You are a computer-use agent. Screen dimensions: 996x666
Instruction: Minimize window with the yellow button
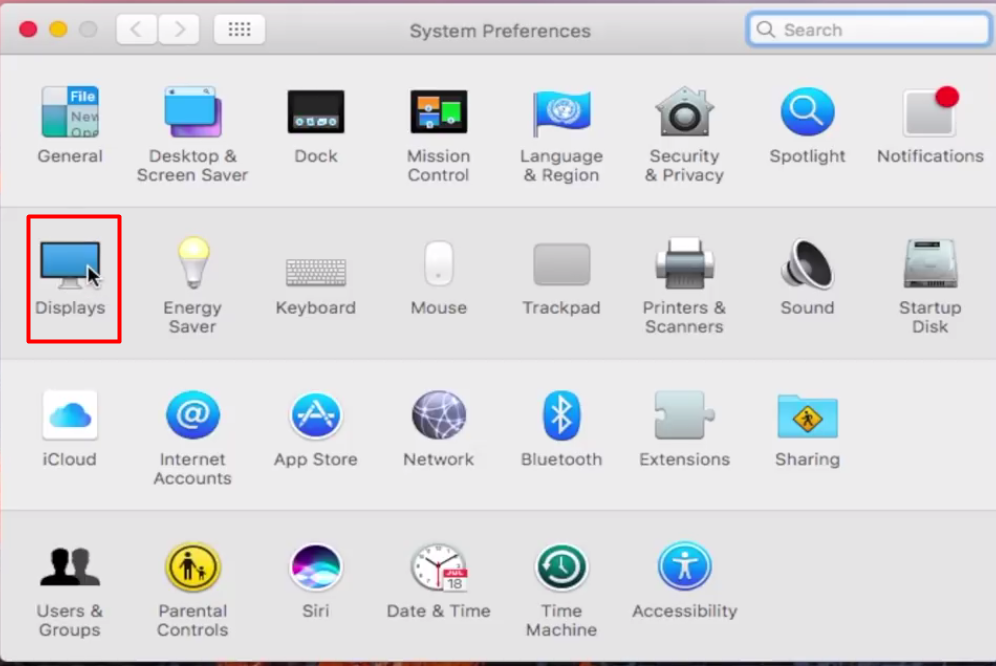click(x=58, y=29)
